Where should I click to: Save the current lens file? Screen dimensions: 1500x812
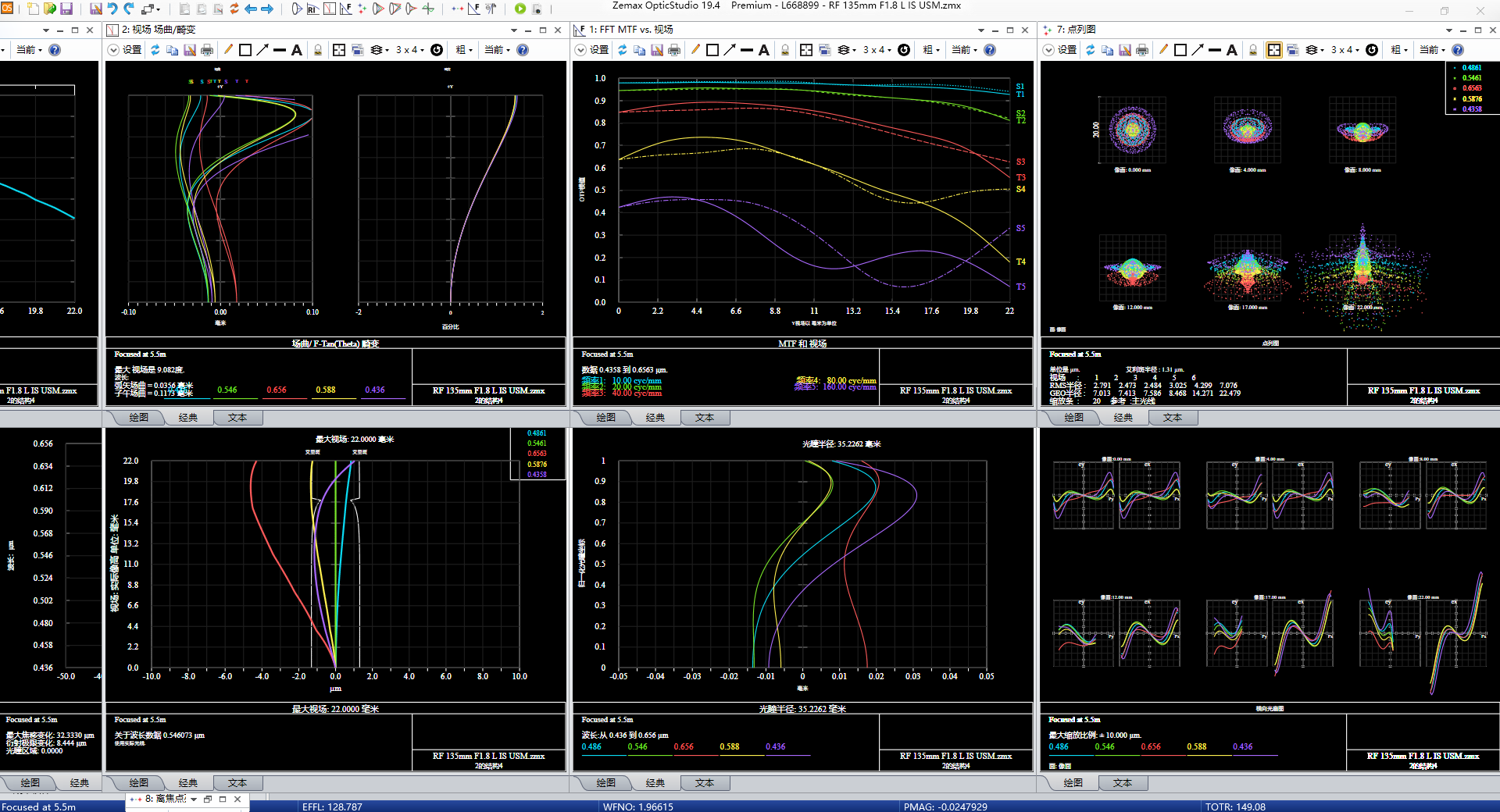[x=66, y=9]
